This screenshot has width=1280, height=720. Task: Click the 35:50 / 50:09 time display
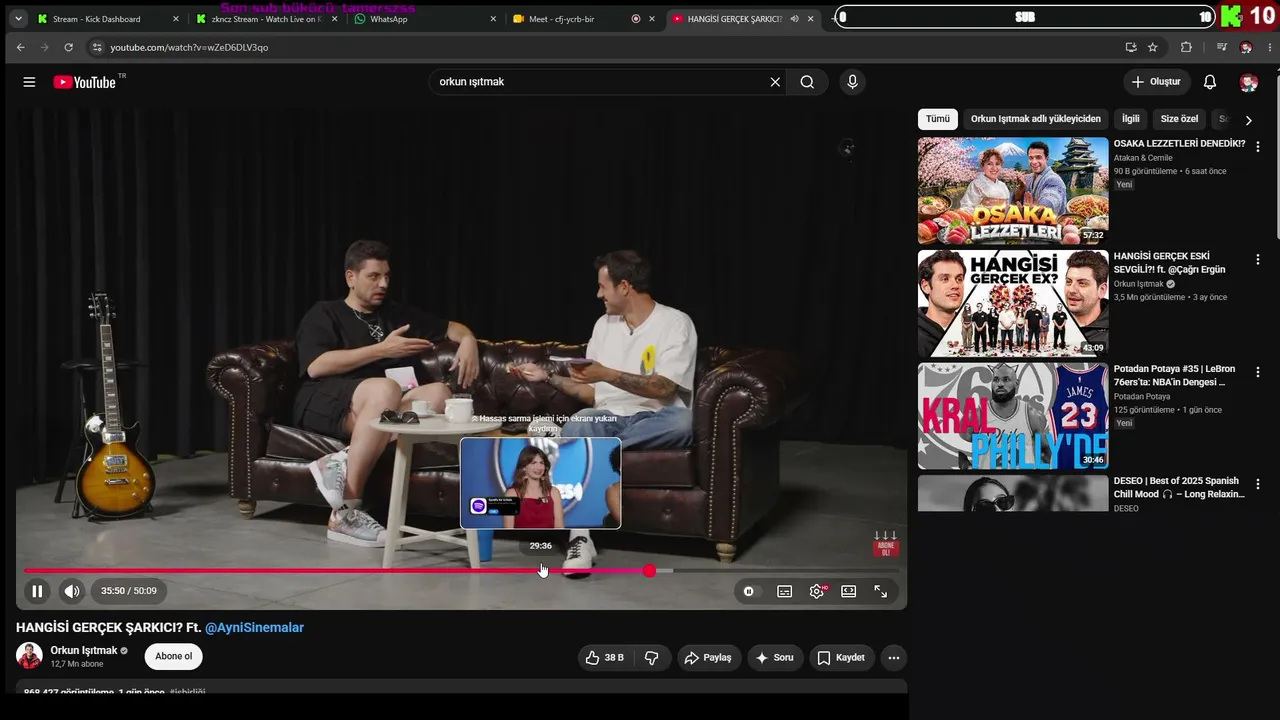129,591
